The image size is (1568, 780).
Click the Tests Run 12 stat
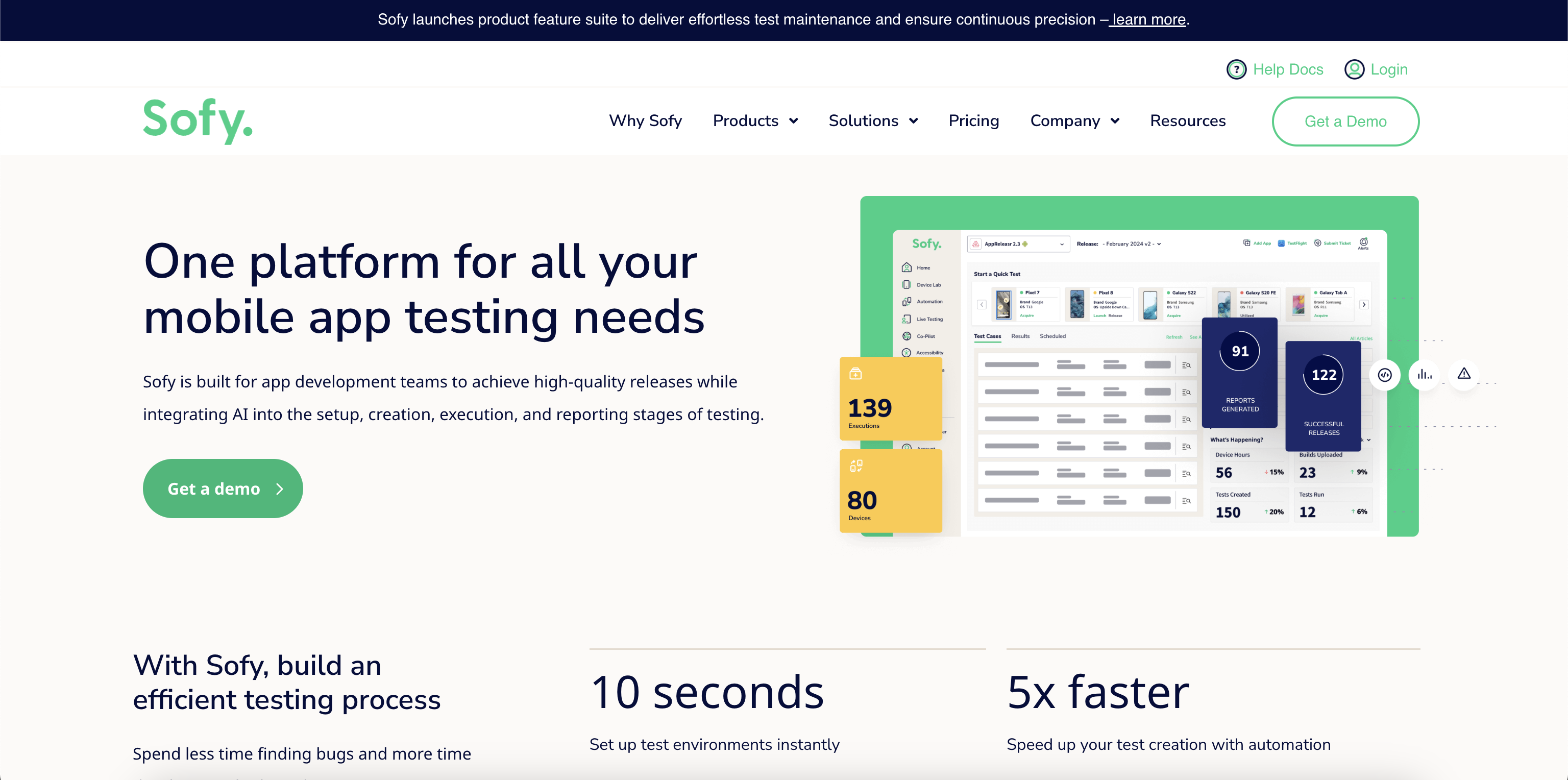point(1333,506)
